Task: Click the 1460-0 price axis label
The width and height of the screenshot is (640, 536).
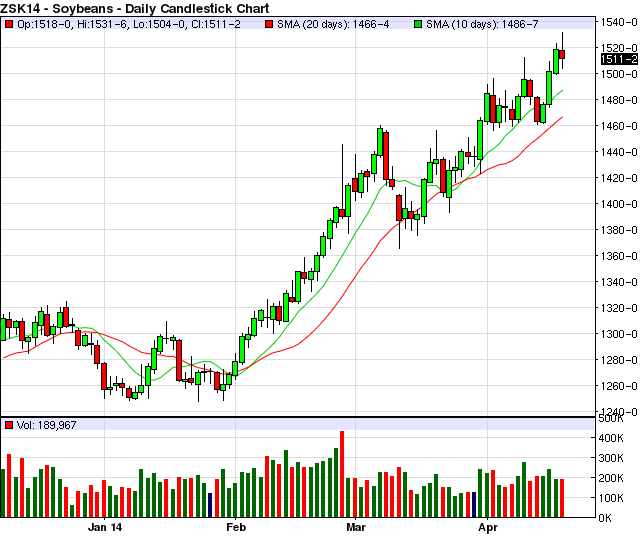Action: (x=619, y=126)
